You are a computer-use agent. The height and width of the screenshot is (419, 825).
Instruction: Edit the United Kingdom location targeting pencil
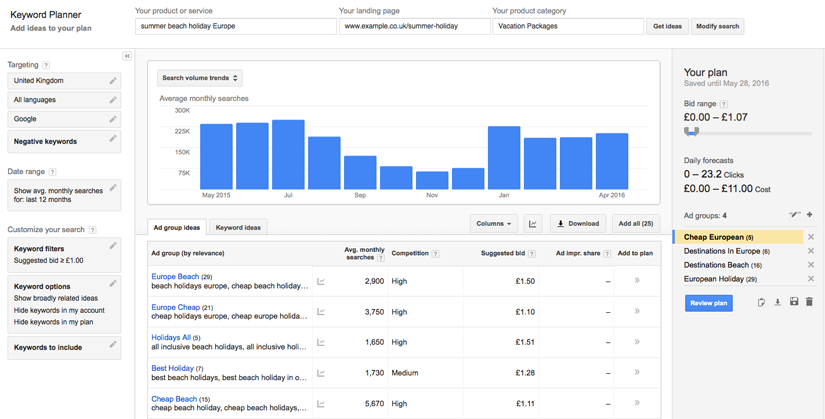(113, 81)
